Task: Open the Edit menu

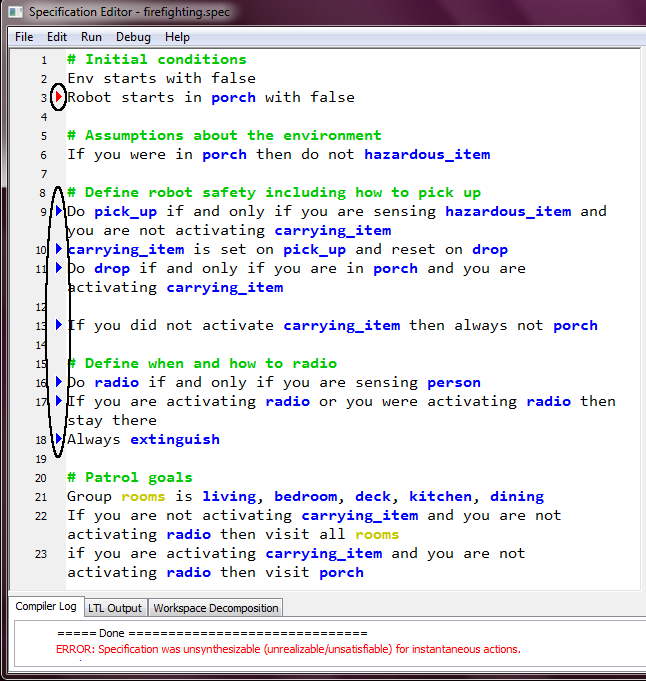Action: 57,37
